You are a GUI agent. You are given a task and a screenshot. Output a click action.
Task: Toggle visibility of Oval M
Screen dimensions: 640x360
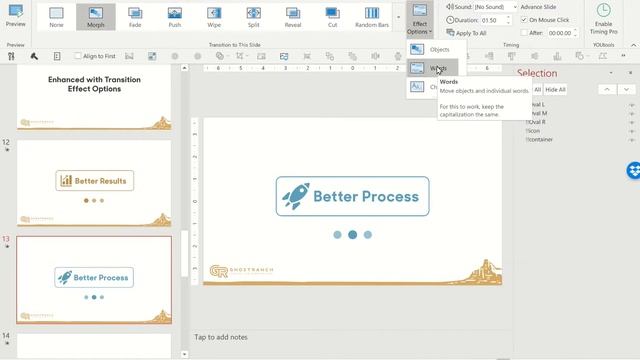click(x=631, y=113)
